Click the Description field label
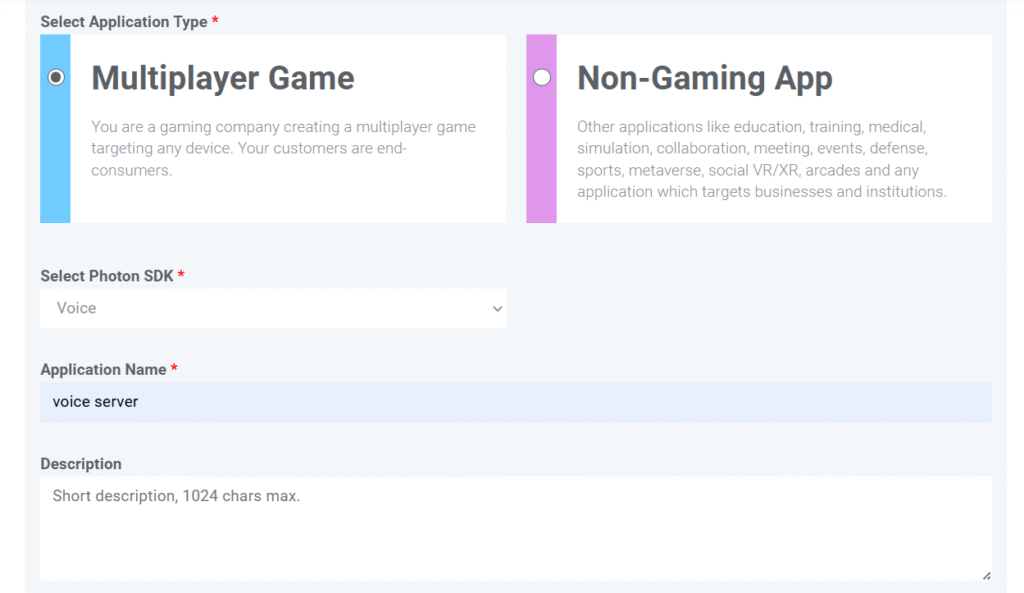 pyautogui.click(x=81, y=464)
